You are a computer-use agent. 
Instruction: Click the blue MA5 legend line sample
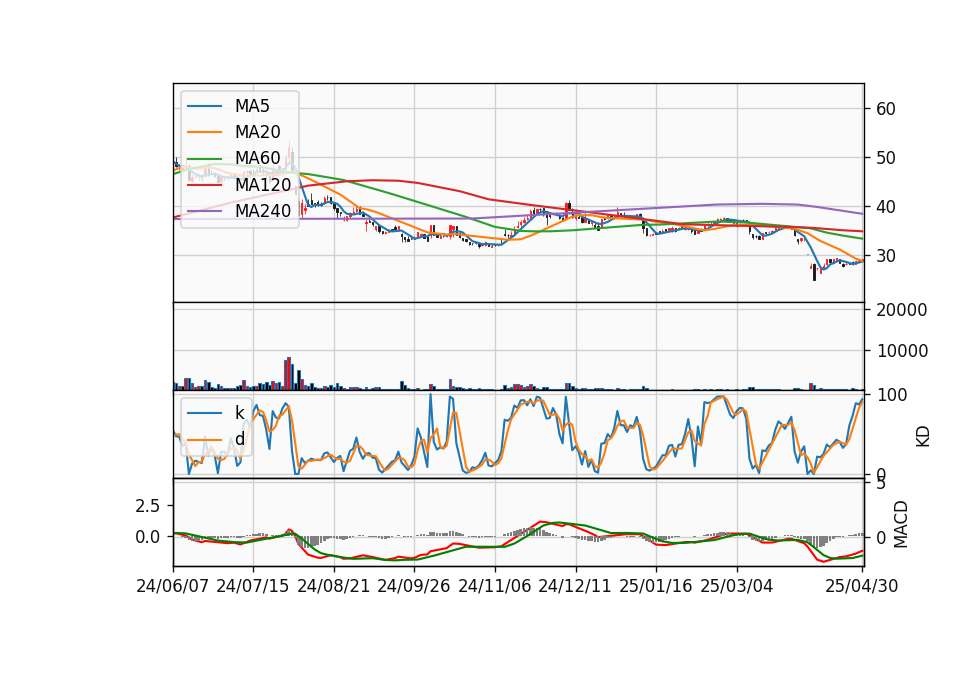coord(204,107)
